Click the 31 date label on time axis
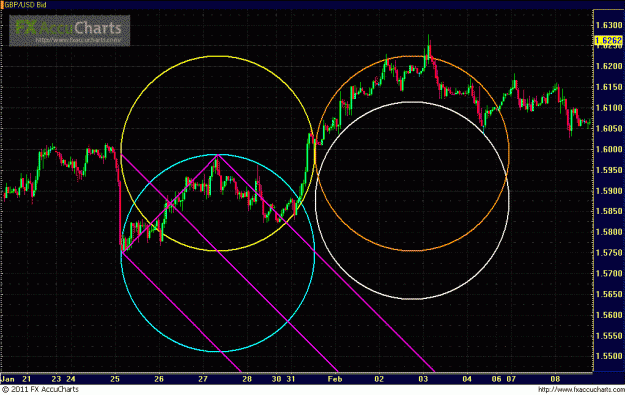Viewport: 625px width, 395px height. [291, 379]
